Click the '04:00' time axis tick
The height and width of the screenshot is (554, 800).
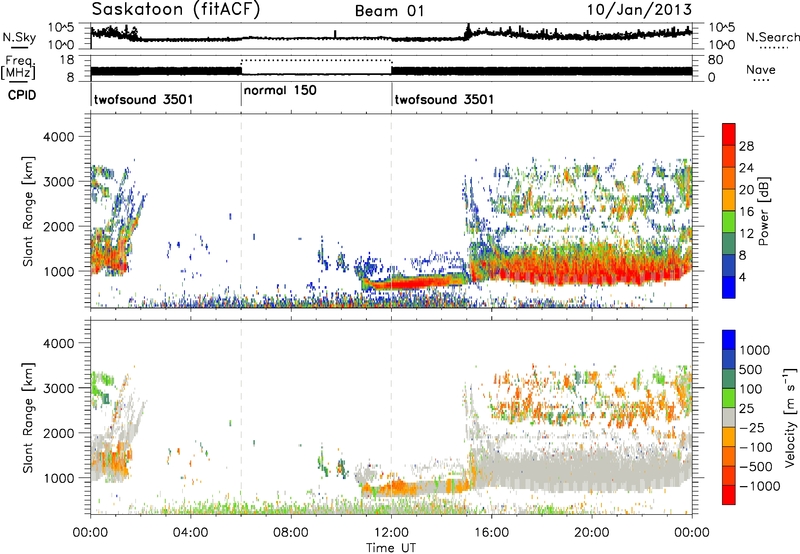[190, 533]
